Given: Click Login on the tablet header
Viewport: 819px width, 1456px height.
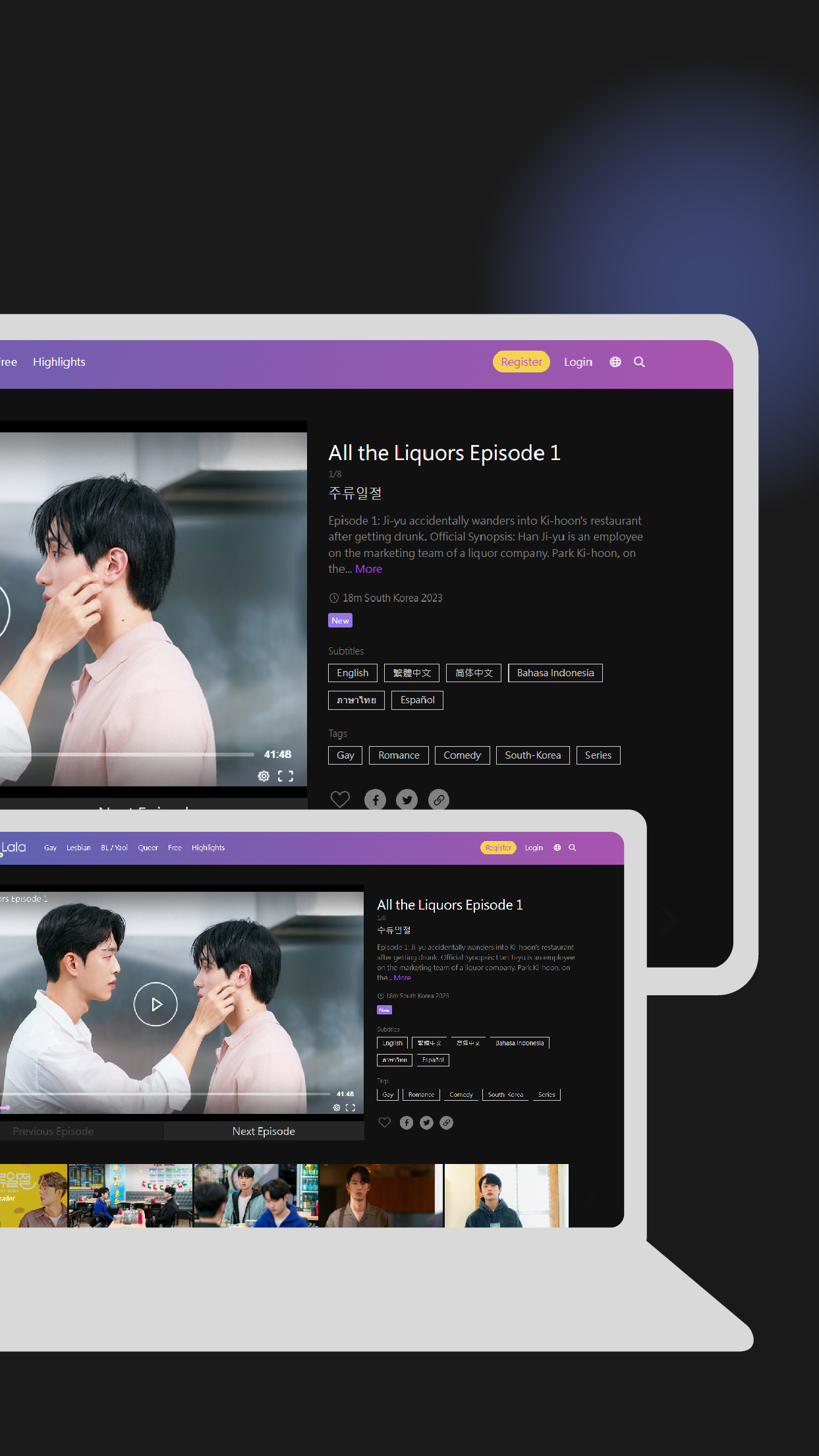Looking at the screenshot, I should pos(578,362).
